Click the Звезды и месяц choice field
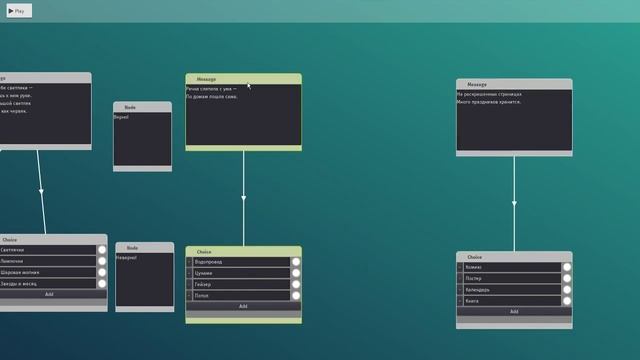Image resolution: width=640 pixels, height=360 pixels. click(48, 283)
